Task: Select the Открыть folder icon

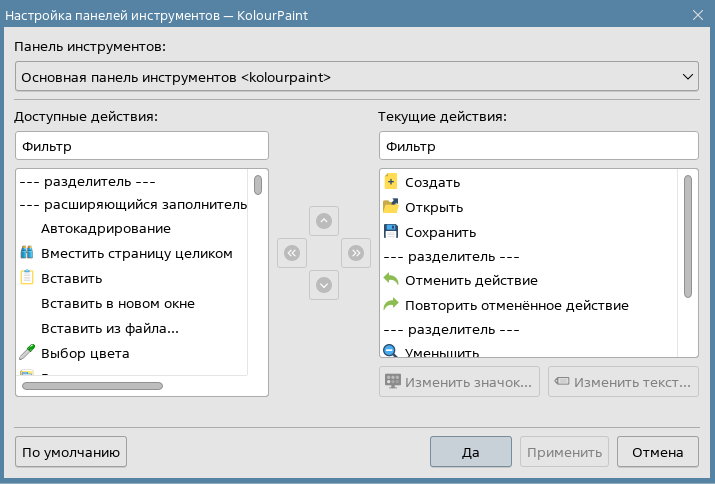Action: [391, 208]
